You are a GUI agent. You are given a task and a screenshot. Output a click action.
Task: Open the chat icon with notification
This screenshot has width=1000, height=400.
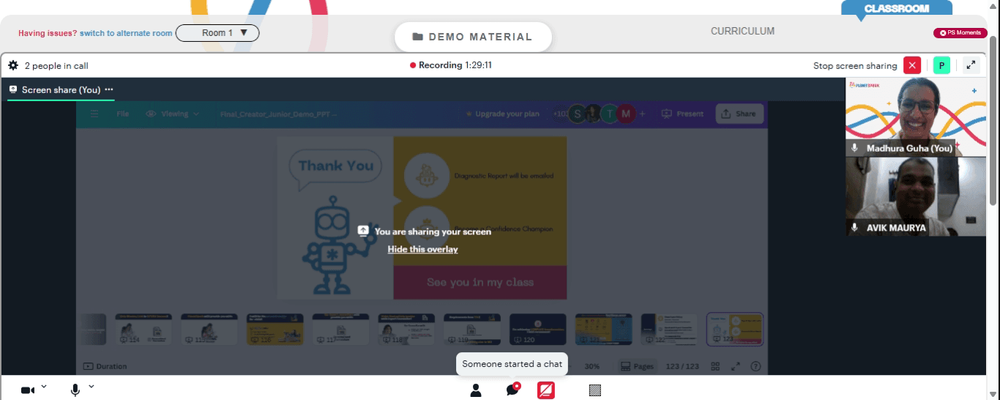(512, 389)
